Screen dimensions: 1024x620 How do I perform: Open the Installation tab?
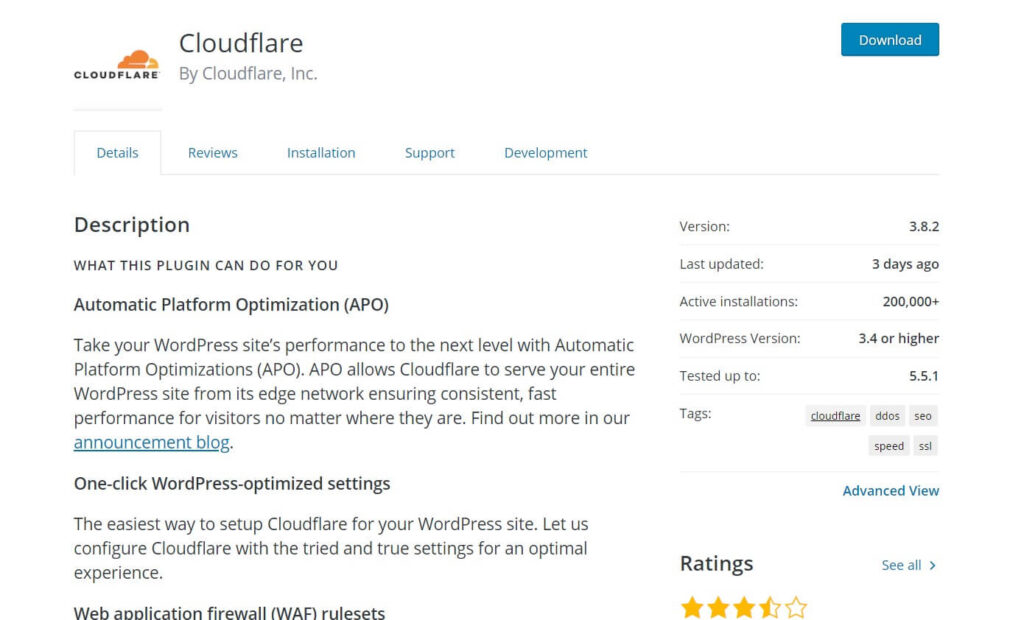[320, 152]
